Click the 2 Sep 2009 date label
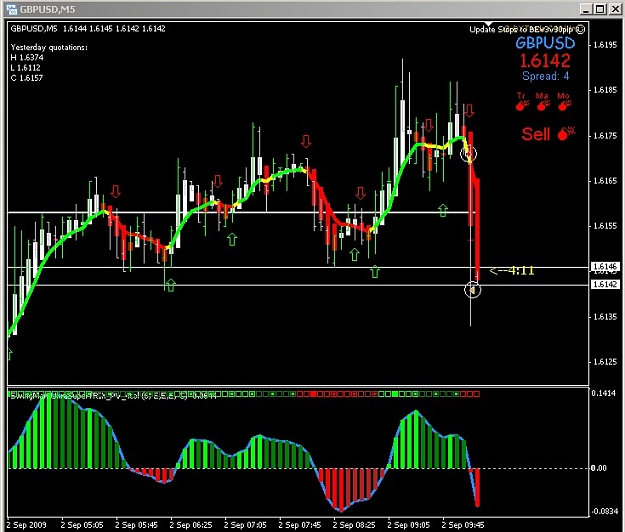Image resolution: width=625 pixels, height=532 pixels. tap(26, 525)
